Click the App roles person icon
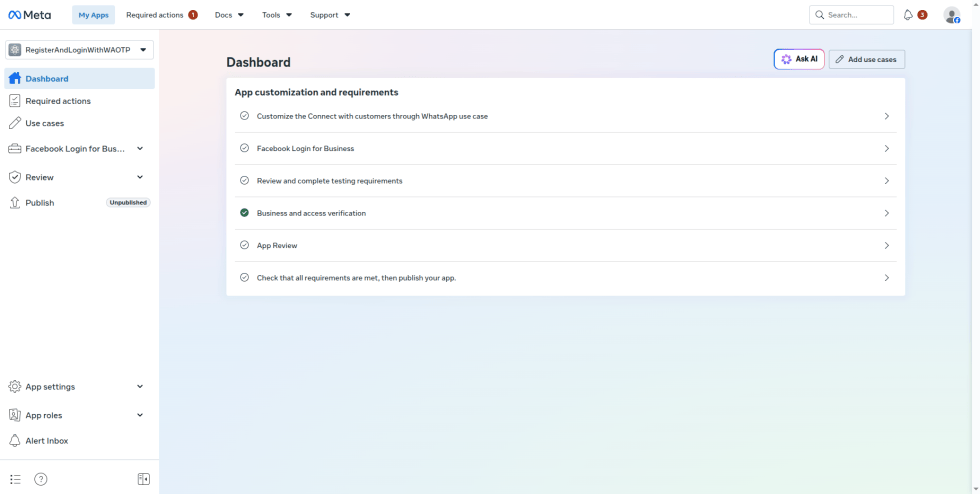This screenshot has height=494, width=980. [14, 415]
